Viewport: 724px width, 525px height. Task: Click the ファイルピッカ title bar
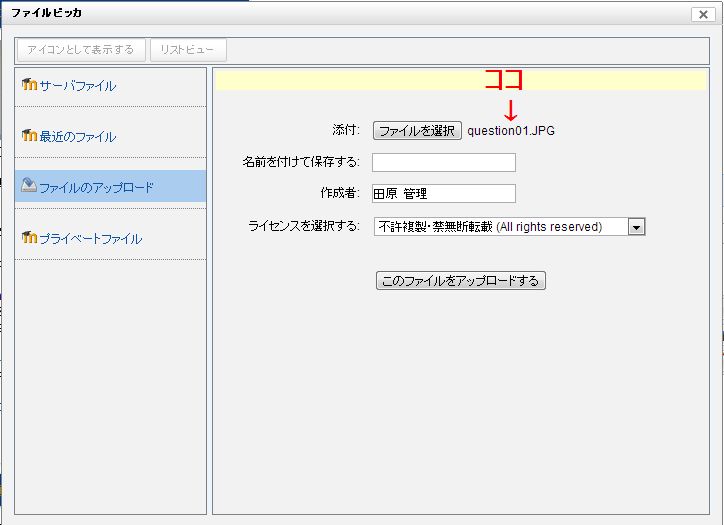300,13
